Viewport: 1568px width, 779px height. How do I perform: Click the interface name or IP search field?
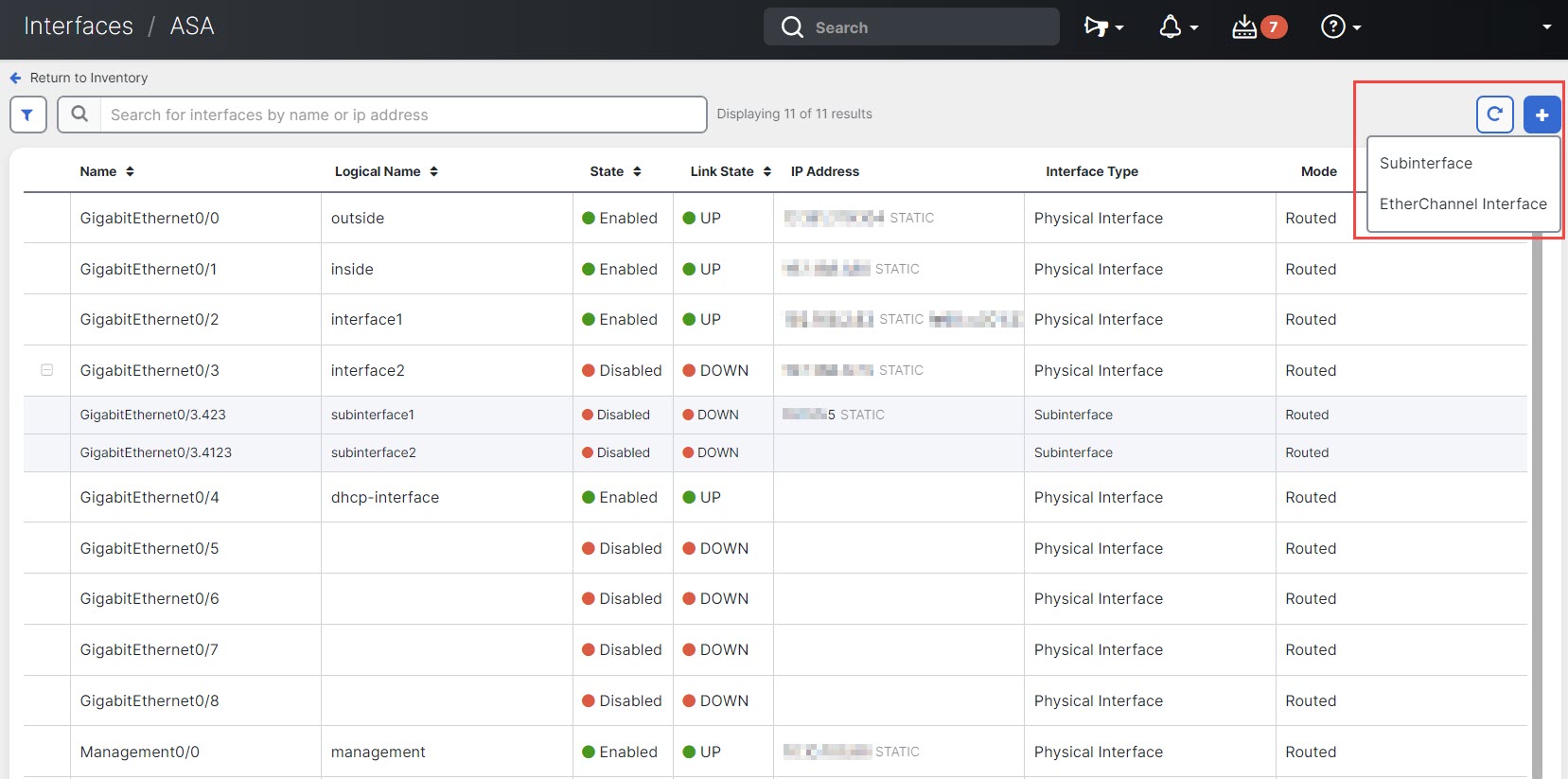coord(402,115)
